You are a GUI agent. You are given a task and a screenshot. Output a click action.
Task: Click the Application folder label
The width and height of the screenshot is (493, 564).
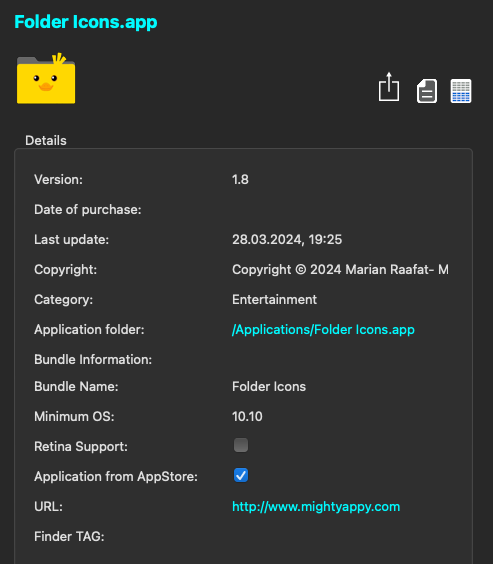(89, 329)
